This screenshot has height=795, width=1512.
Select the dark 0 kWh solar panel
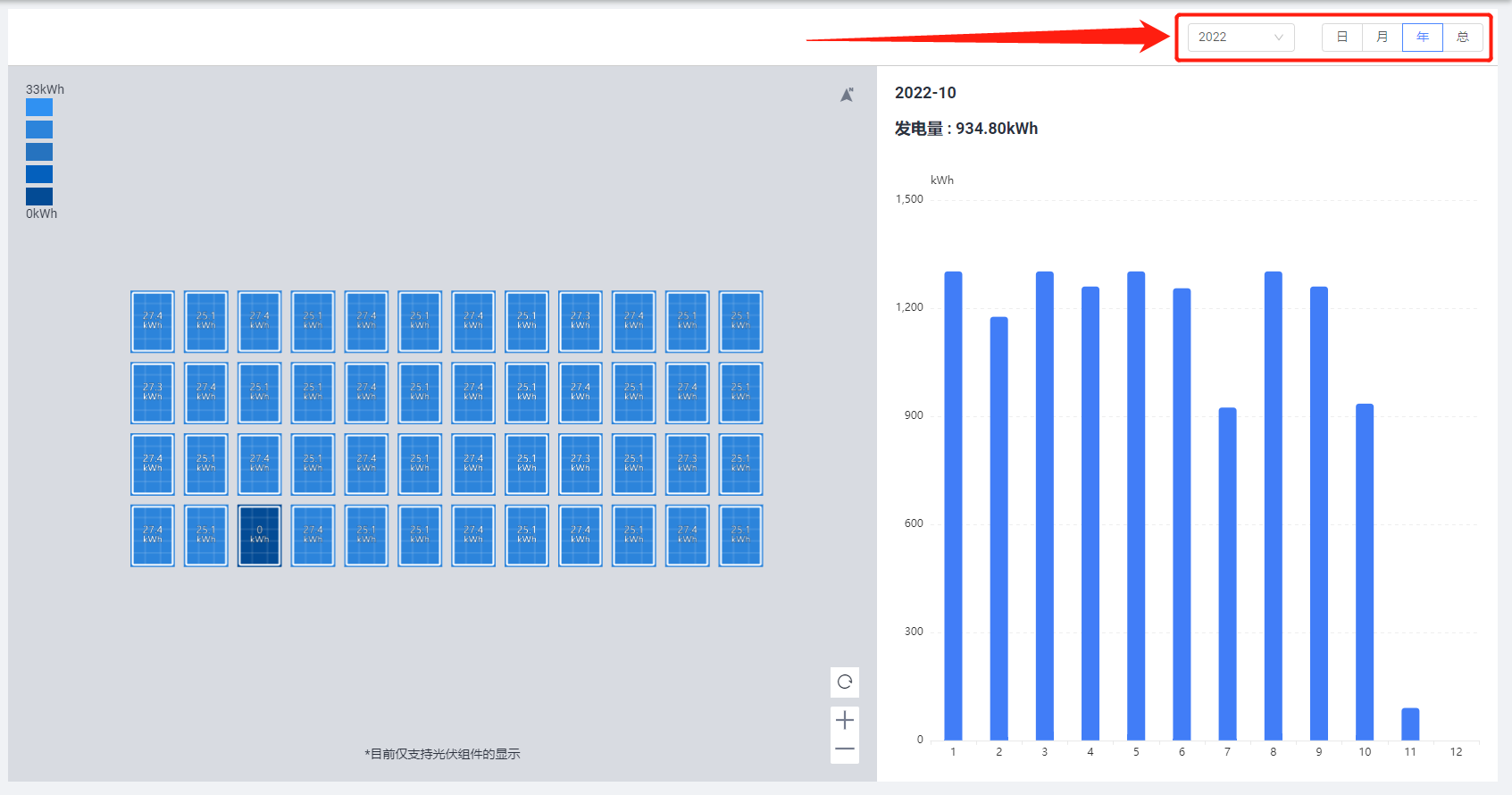[x=259, y=536]
